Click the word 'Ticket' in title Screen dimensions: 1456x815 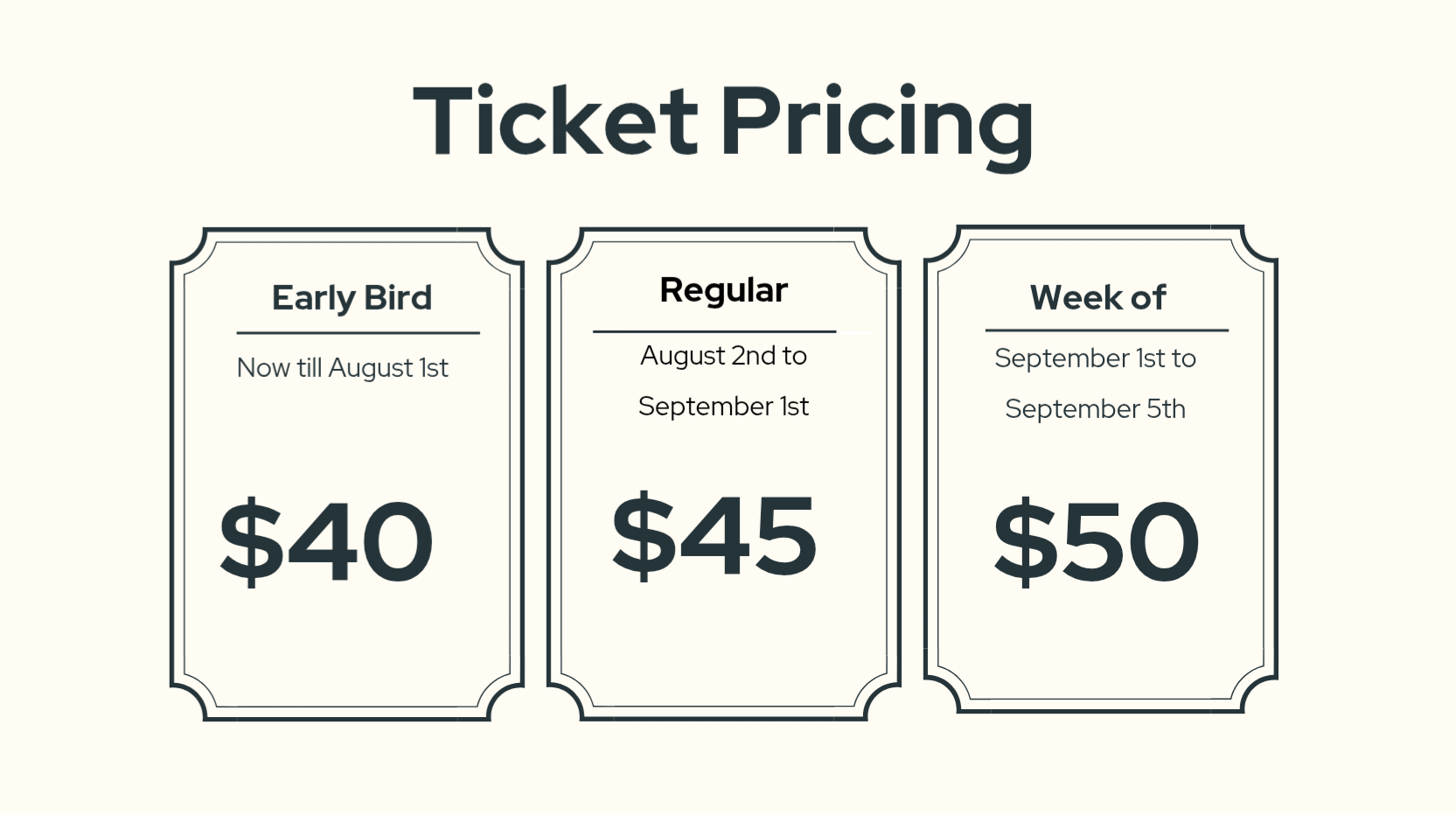click(555, 120)
